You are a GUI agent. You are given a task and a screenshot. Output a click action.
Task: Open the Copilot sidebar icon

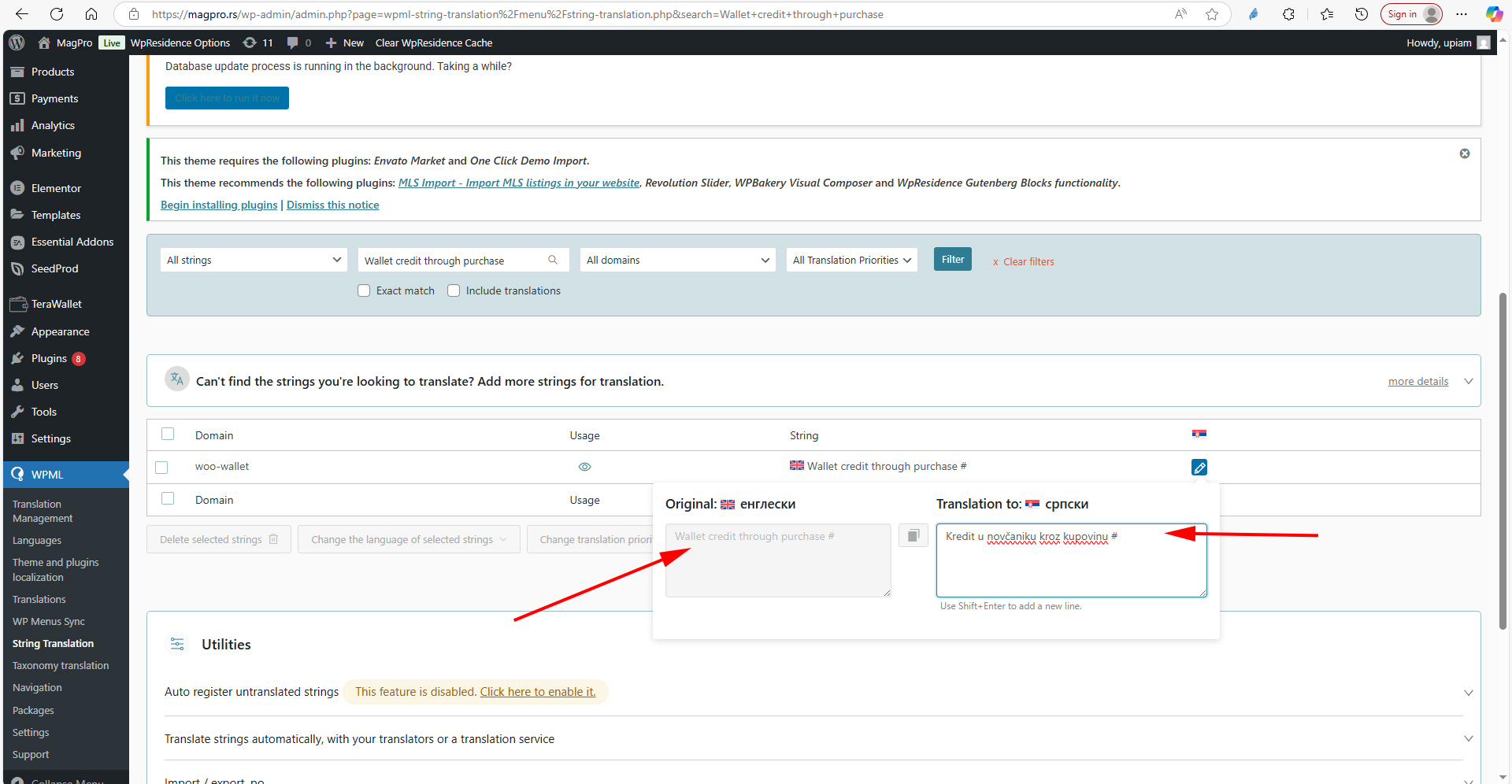coord(1494,14)
